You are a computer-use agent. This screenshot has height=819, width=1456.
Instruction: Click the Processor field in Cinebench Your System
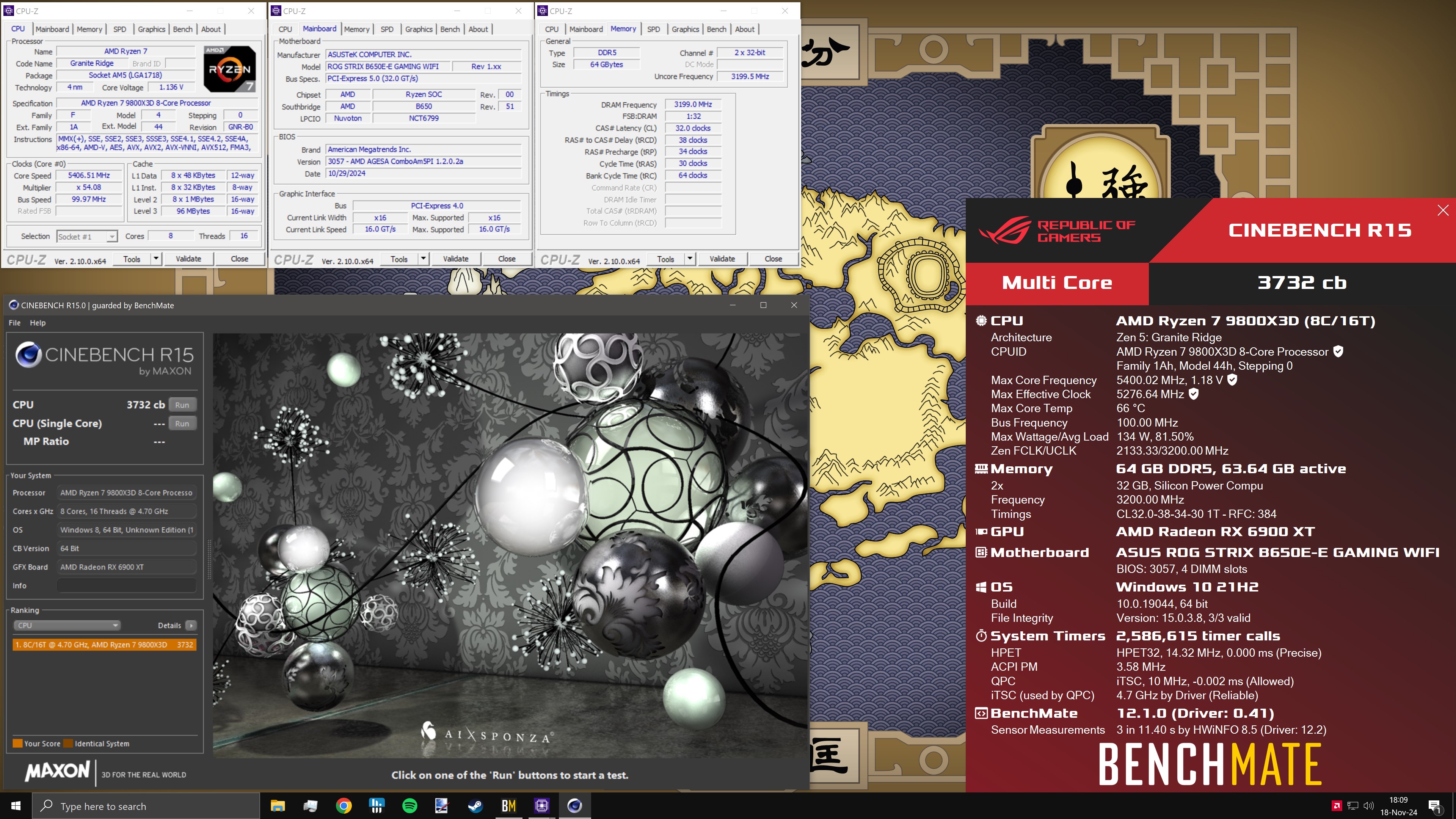(127, 493)
